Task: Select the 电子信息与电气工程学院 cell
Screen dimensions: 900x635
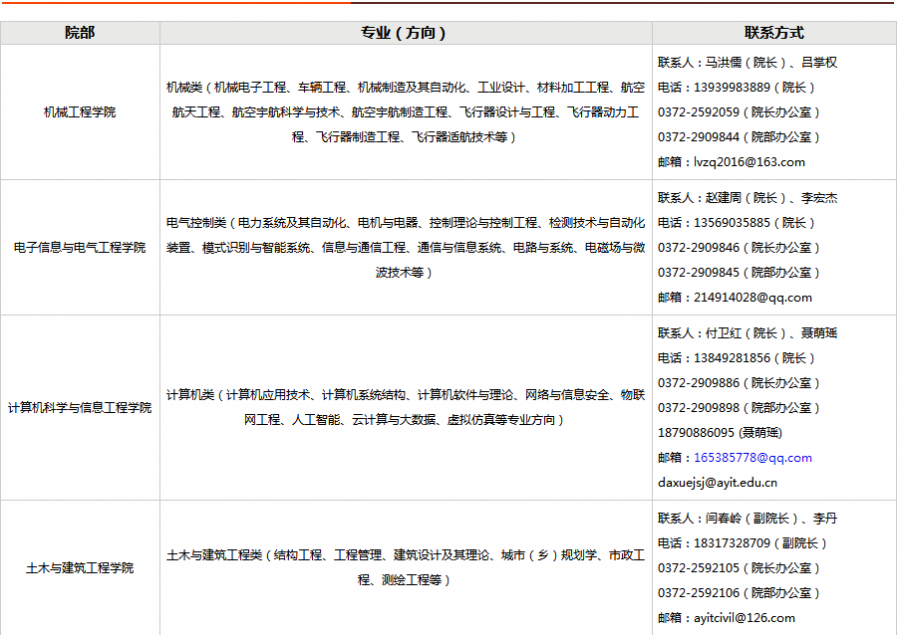Action: [x=80, y=247]
